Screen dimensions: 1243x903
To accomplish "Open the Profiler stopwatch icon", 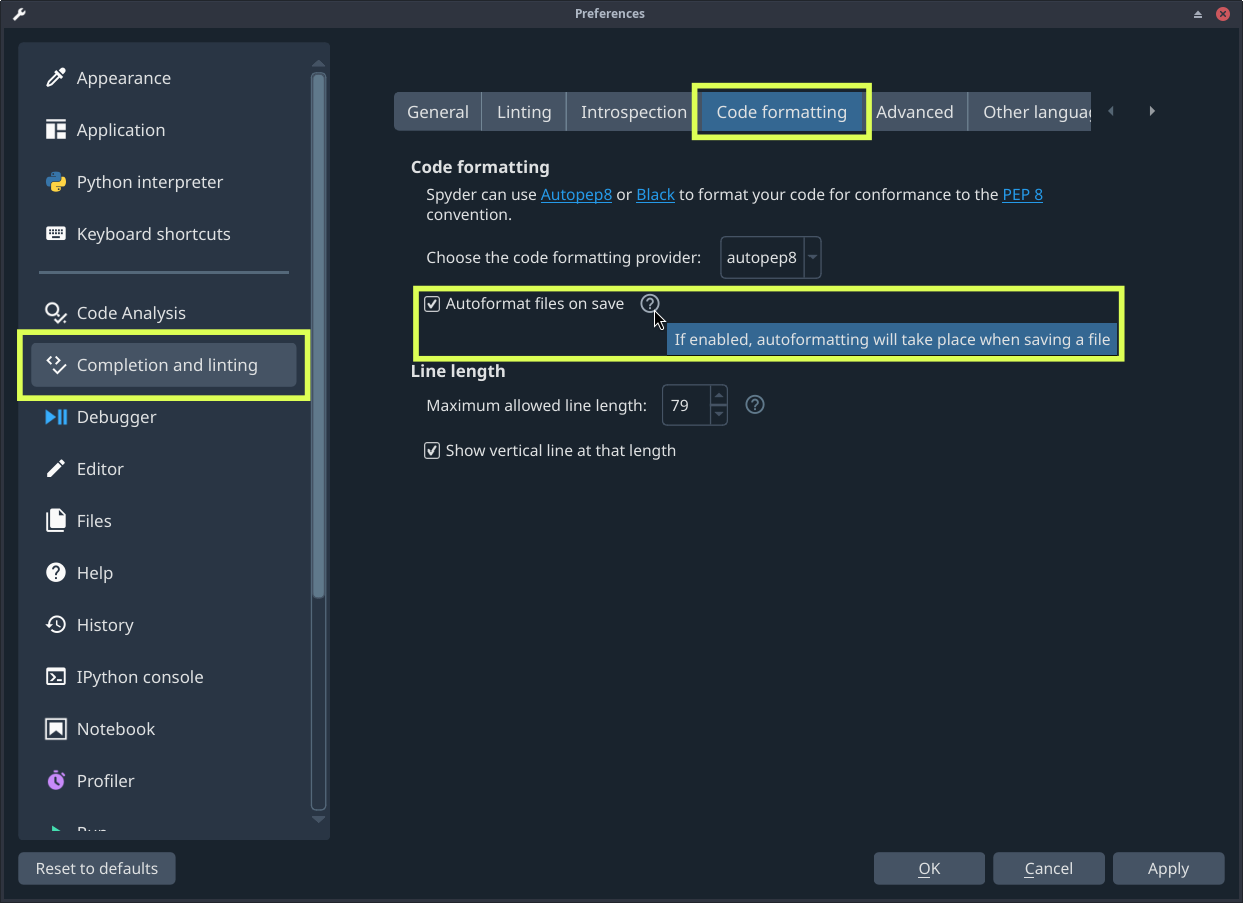I will (x=56, y=780).
